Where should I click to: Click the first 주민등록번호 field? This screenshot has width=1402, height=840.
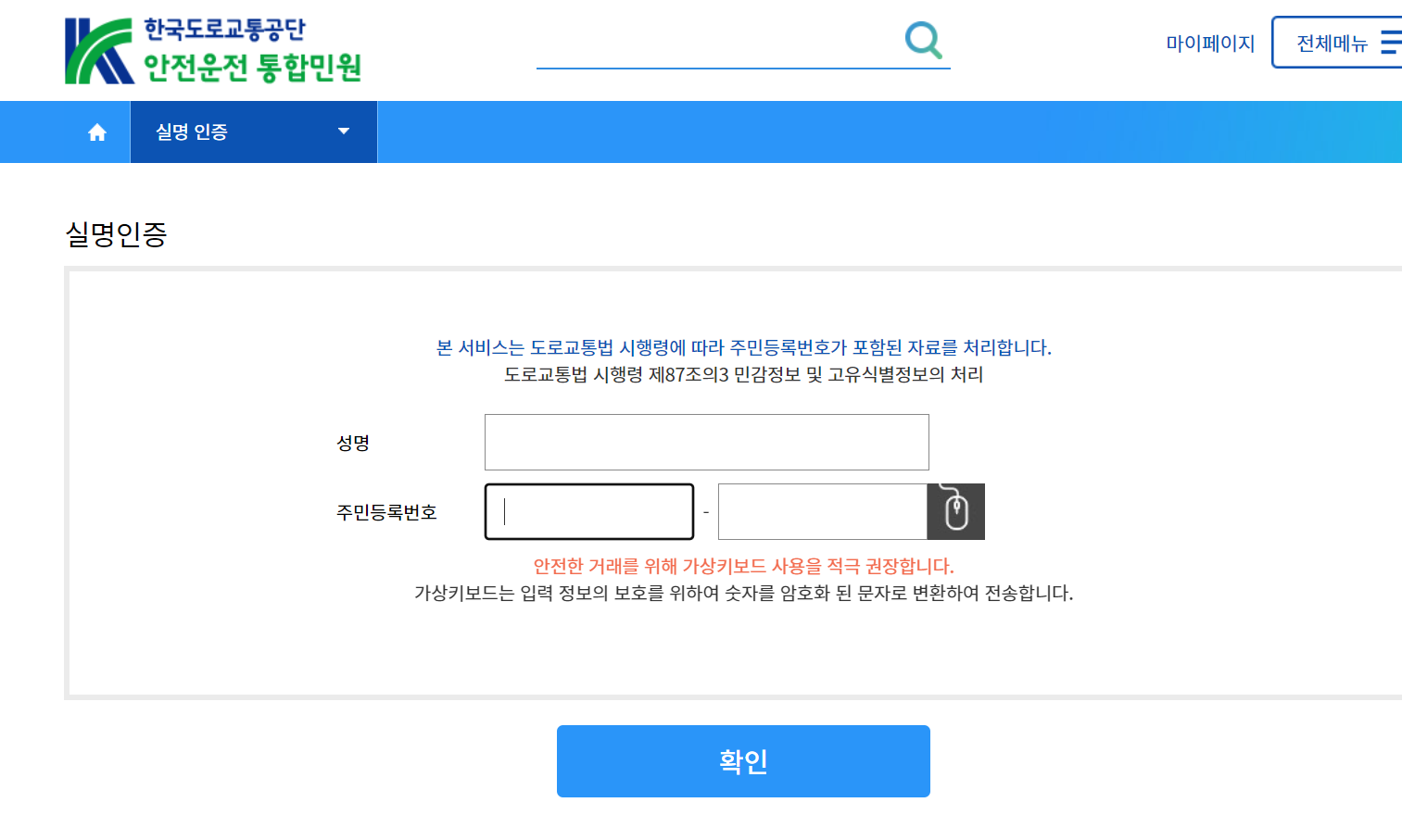589,511
